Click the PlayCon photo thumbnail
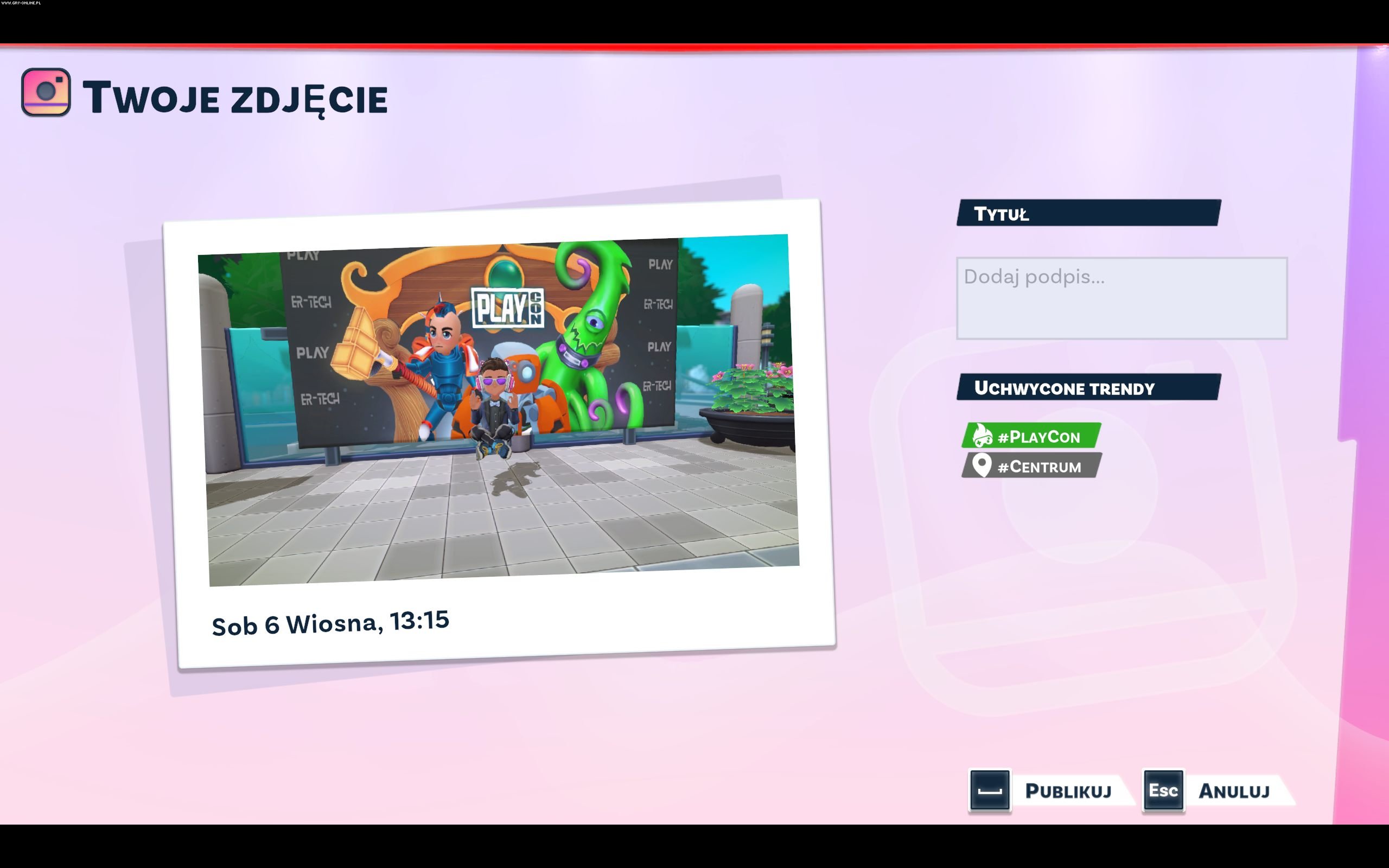 pyautogui.click(x=498, y=410)
